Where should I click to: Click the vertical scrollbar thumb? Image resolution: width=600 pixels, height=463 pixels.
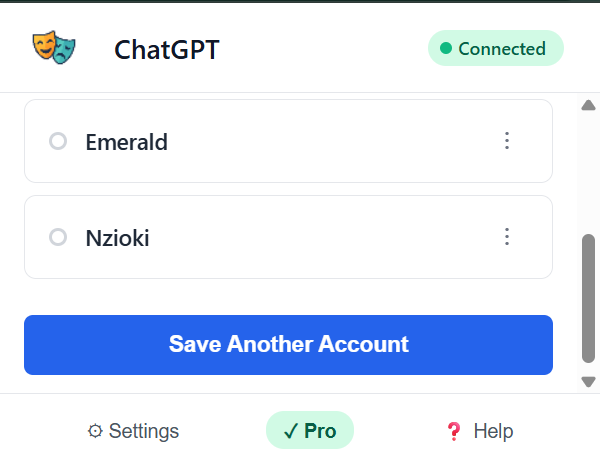588,298
